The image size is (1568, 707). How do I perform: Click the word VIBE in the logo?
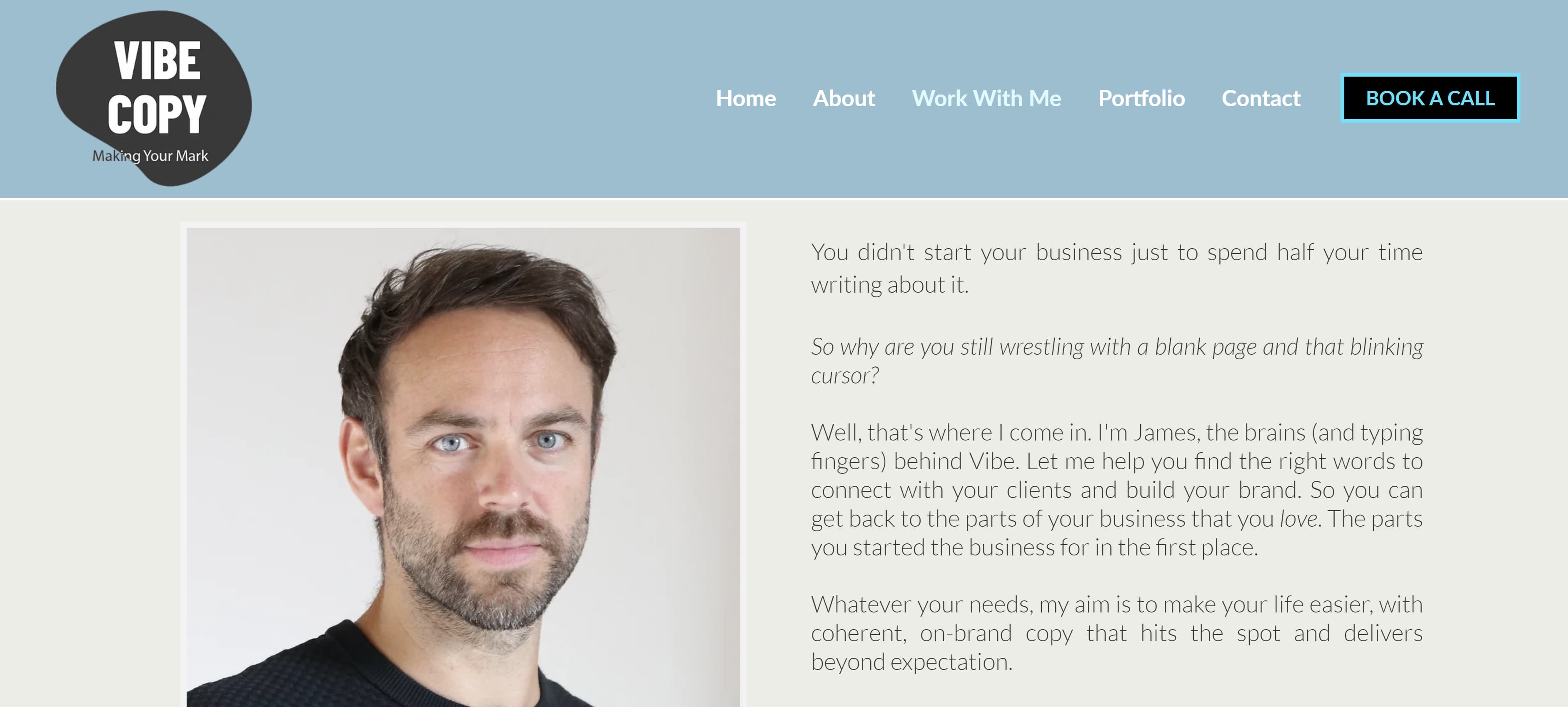coord(157,61)
